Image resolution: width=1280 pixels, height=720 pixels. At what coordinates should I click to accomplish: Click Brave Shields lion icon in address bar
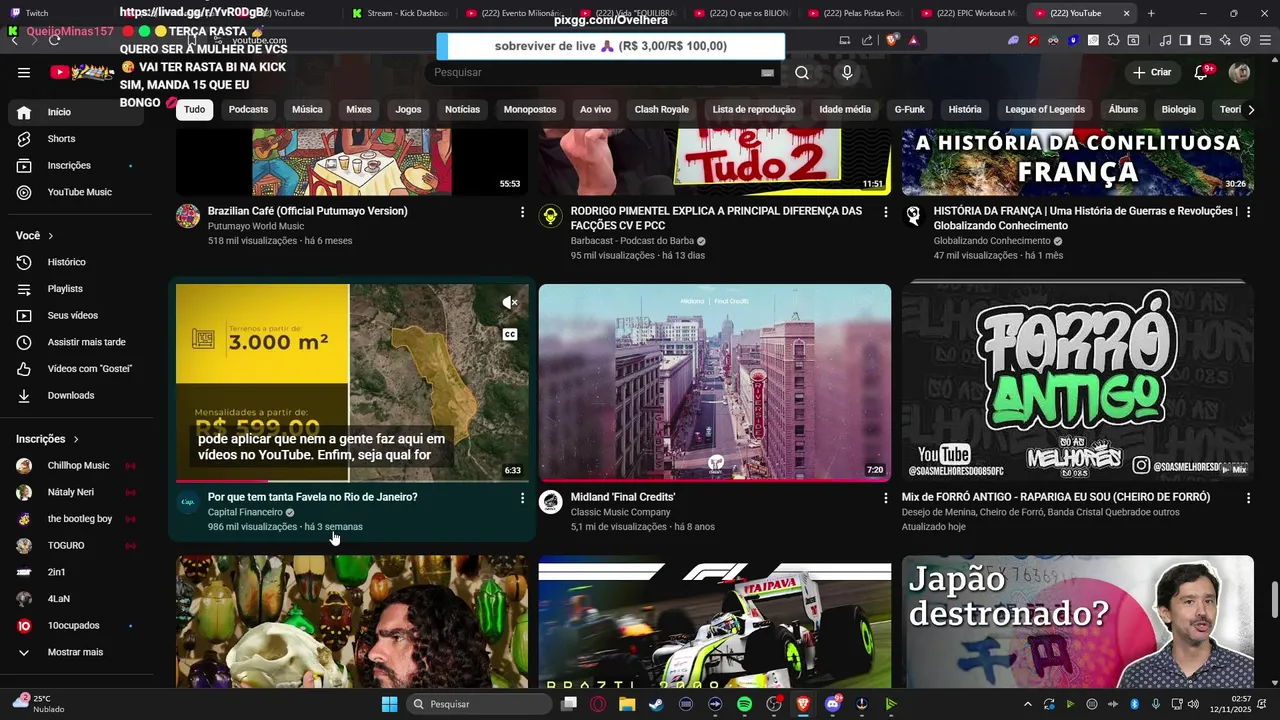[892, 40]
